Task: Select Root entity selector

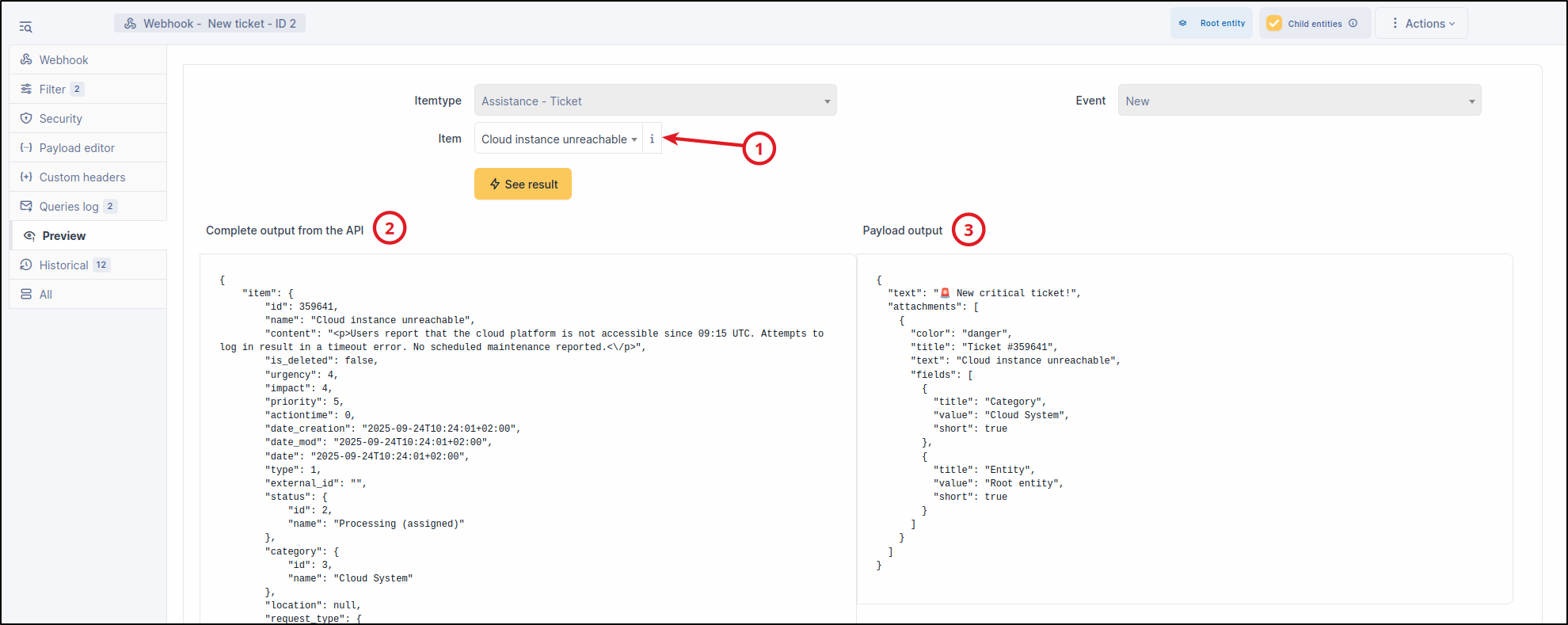Action: pyautogui.click(x=1212, y=24)
